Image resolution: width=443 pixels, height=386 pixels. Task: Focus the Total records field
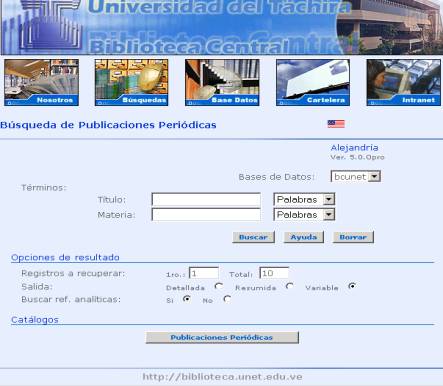coord(274,273)
